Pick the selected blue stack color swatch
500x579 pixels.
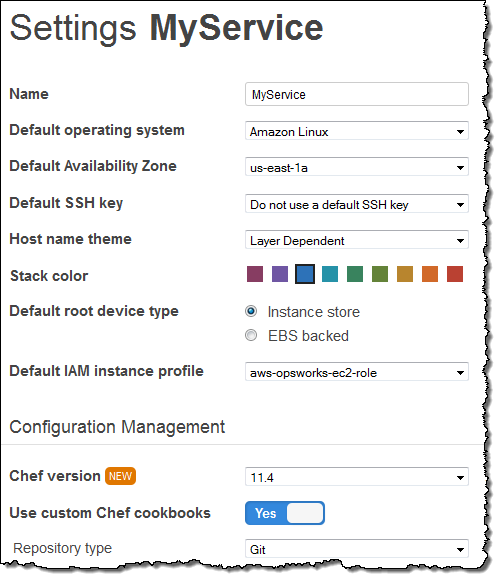click(x=305, y=274)
